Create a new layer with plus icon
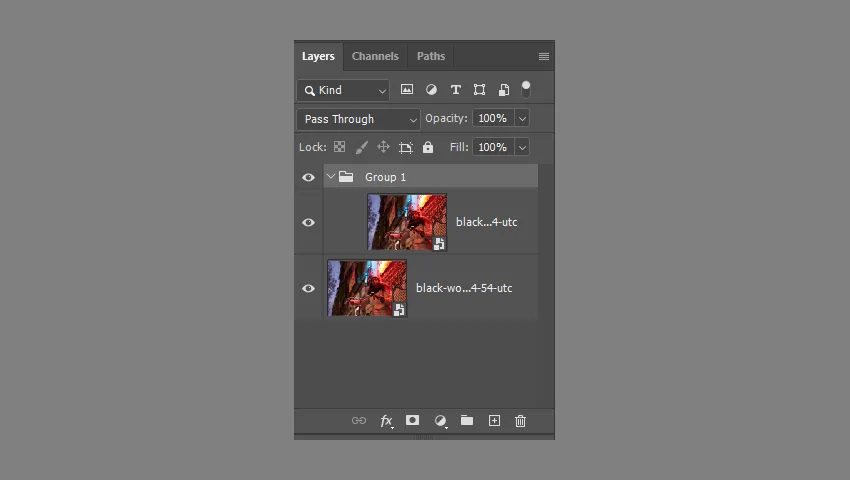This screenshot has height=480, width=850. click(494, 421)
